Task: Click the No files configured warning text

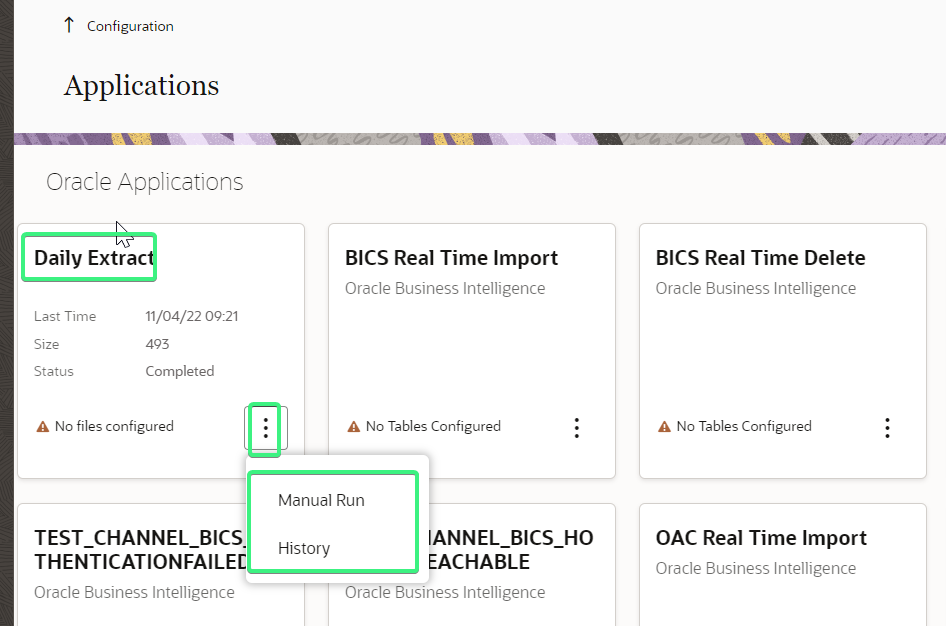Action: pyautogui.click(x=114, y=427)
